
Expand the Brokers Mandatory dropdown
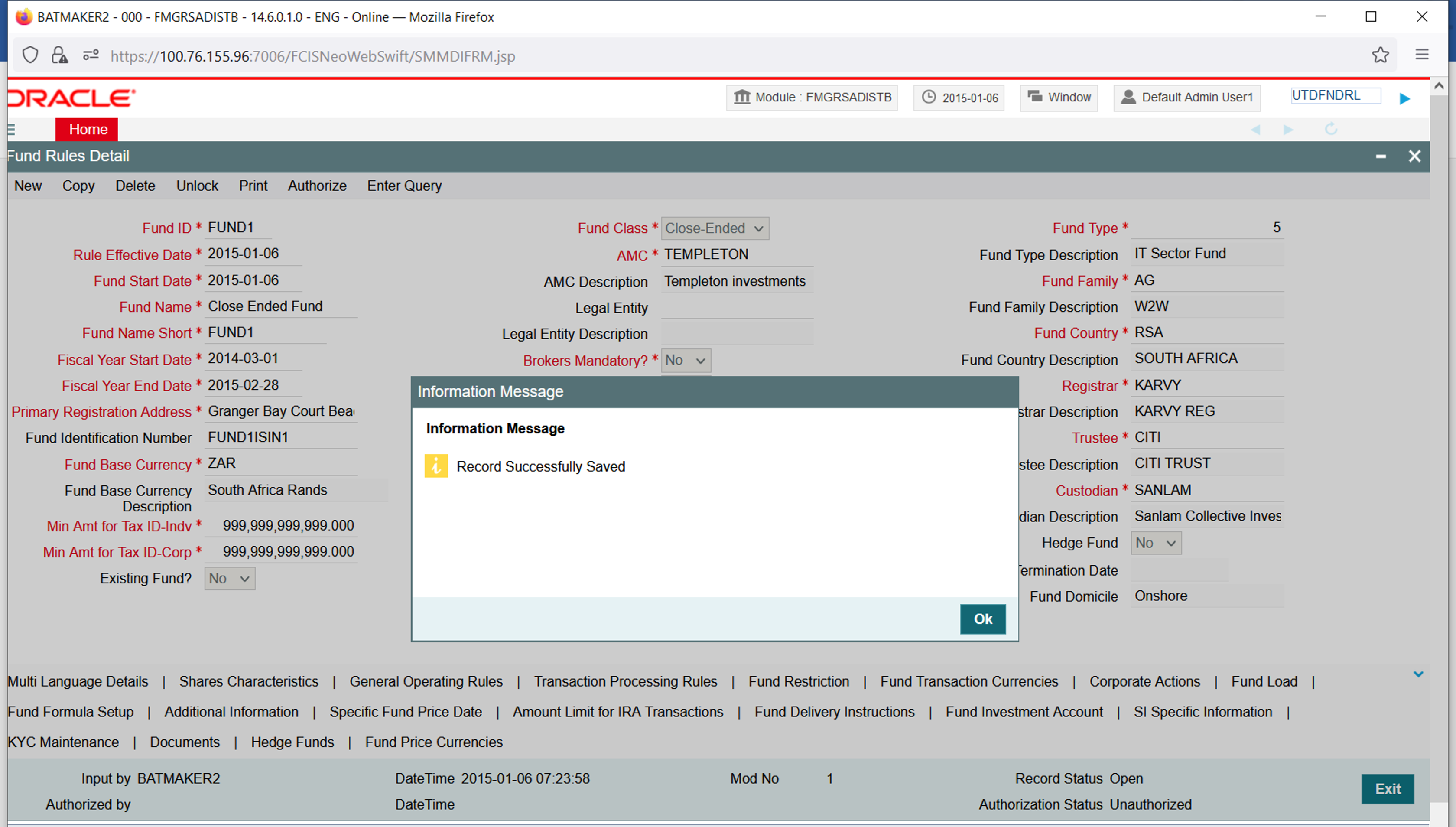coord(686,361)
